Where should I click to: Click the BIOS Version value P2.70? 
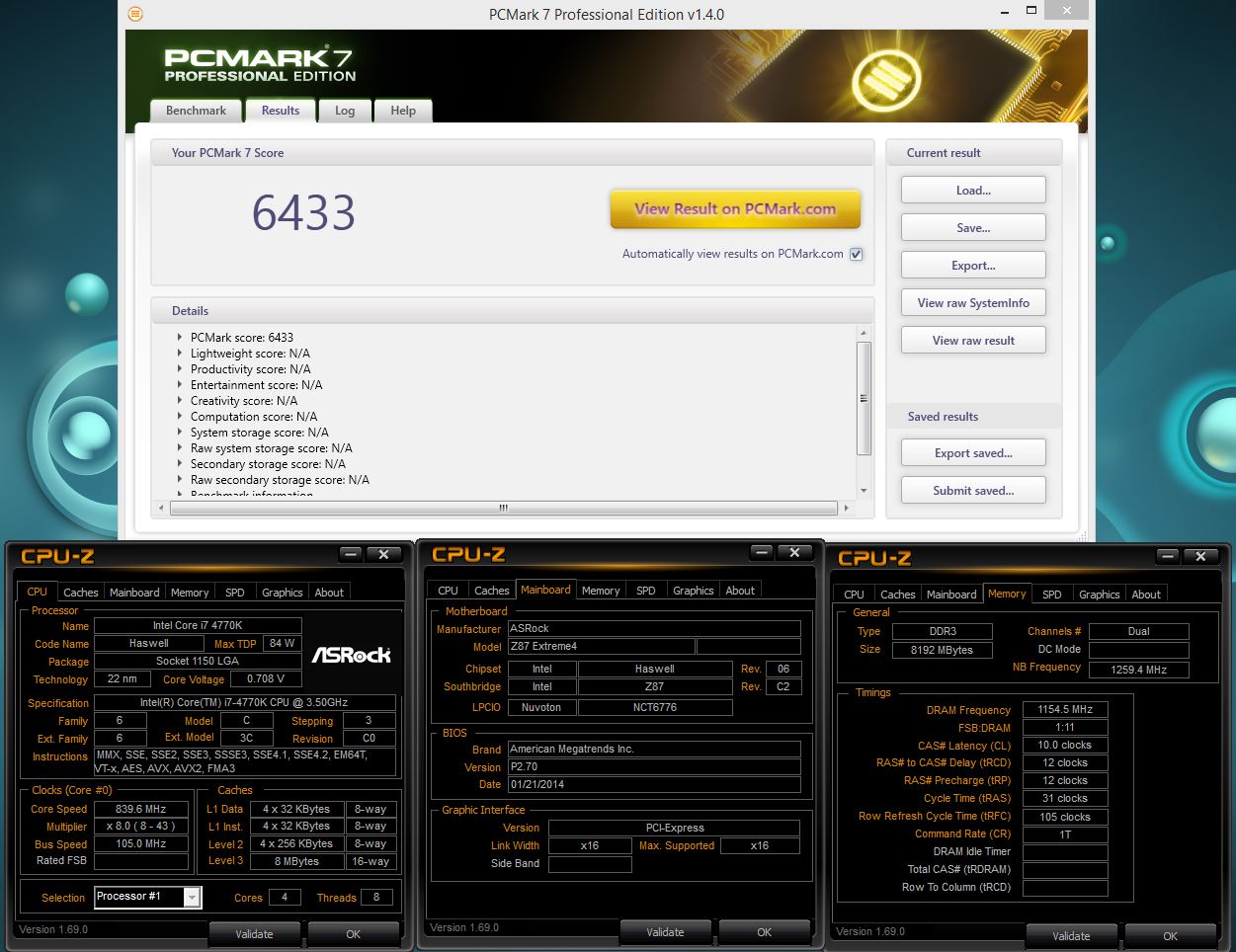click(x=654, y=767)
